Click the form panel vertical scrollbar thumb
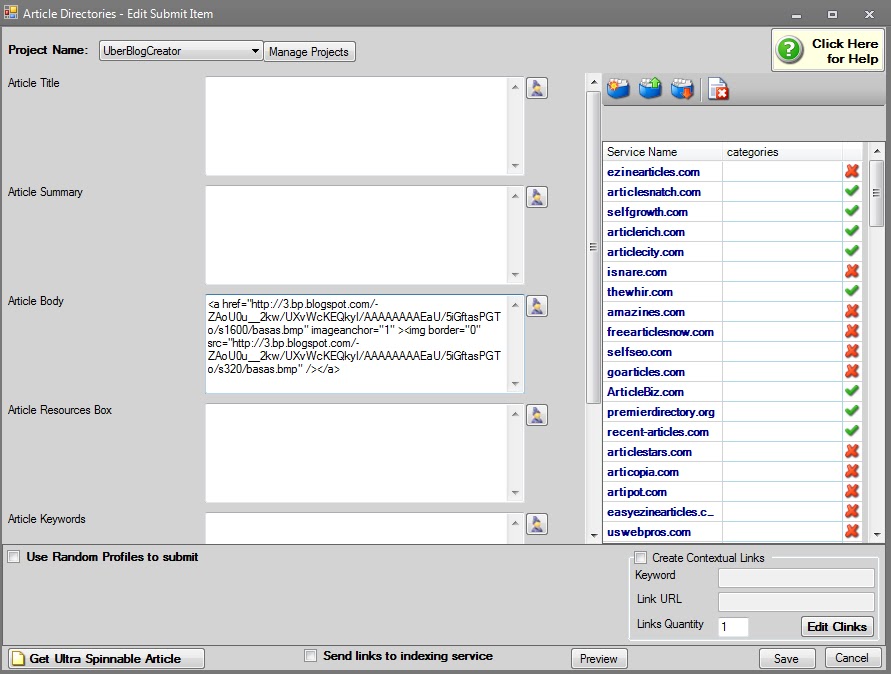The image size is (891, 674). [594, 247]
